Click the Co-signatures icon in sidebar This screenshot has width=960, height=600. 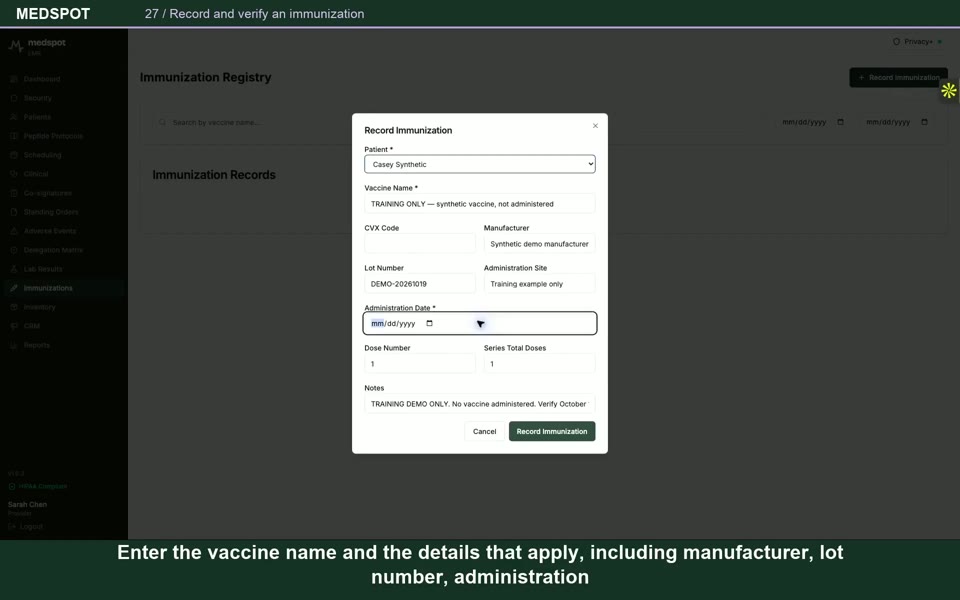tap(13, 193)
